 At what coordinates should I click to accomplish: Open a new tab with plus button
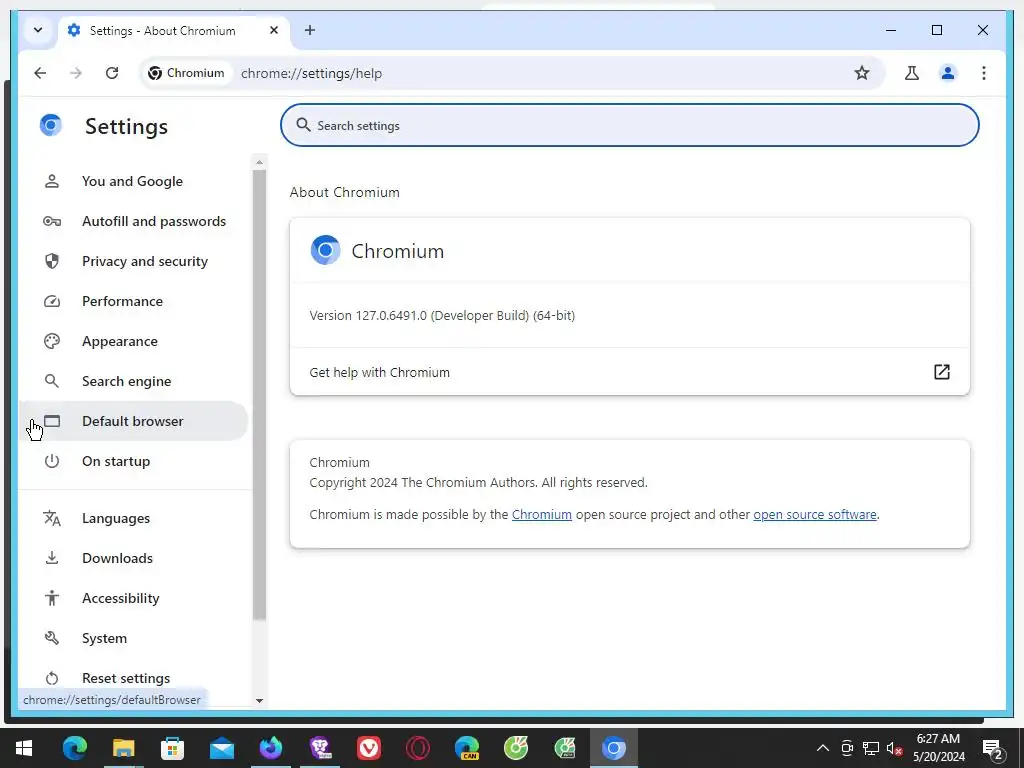coord(310,30)
